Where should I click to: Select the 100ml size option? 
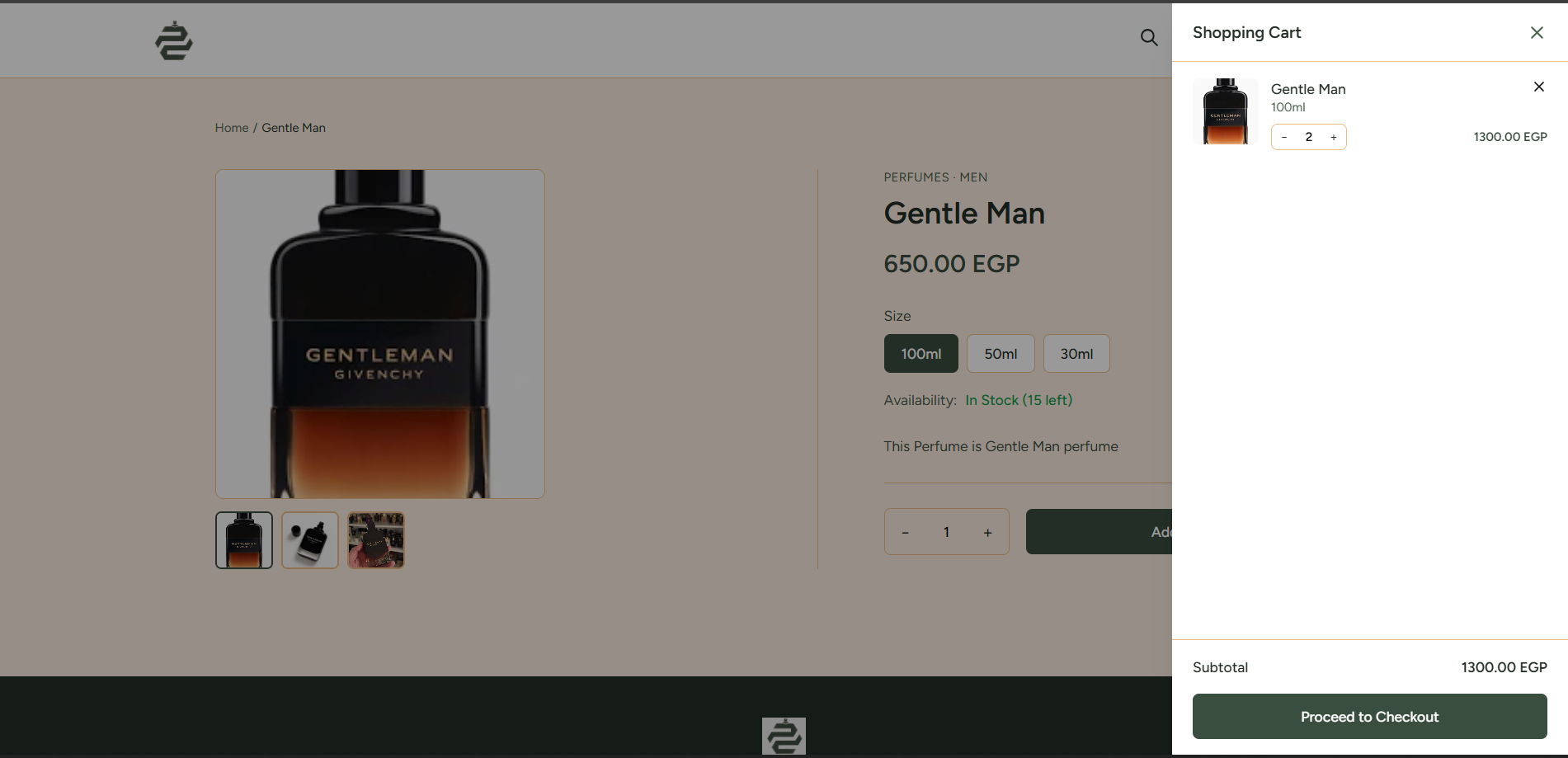921,354
